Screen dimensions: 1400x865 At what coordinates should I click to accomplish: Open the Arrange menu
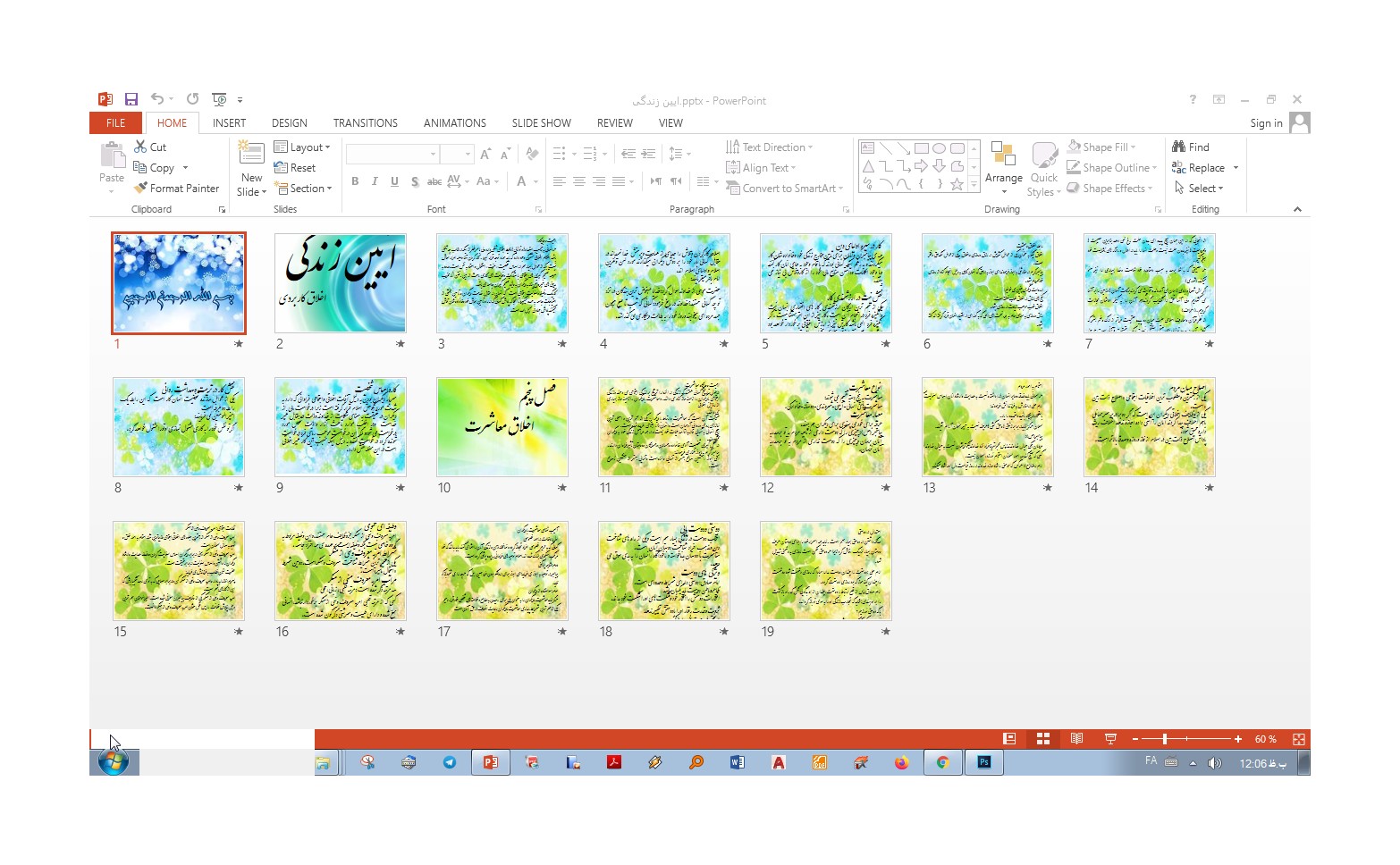[1003, 169]
